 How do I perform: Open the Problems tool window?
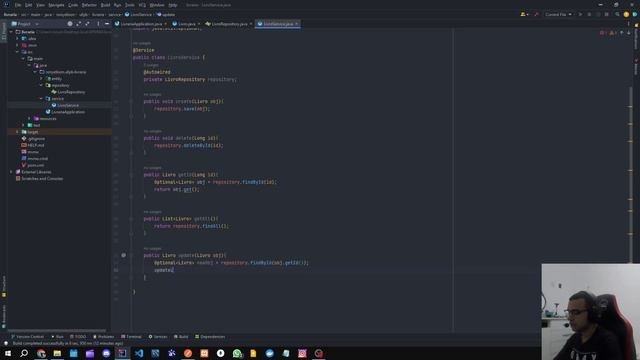coord(104,337)
